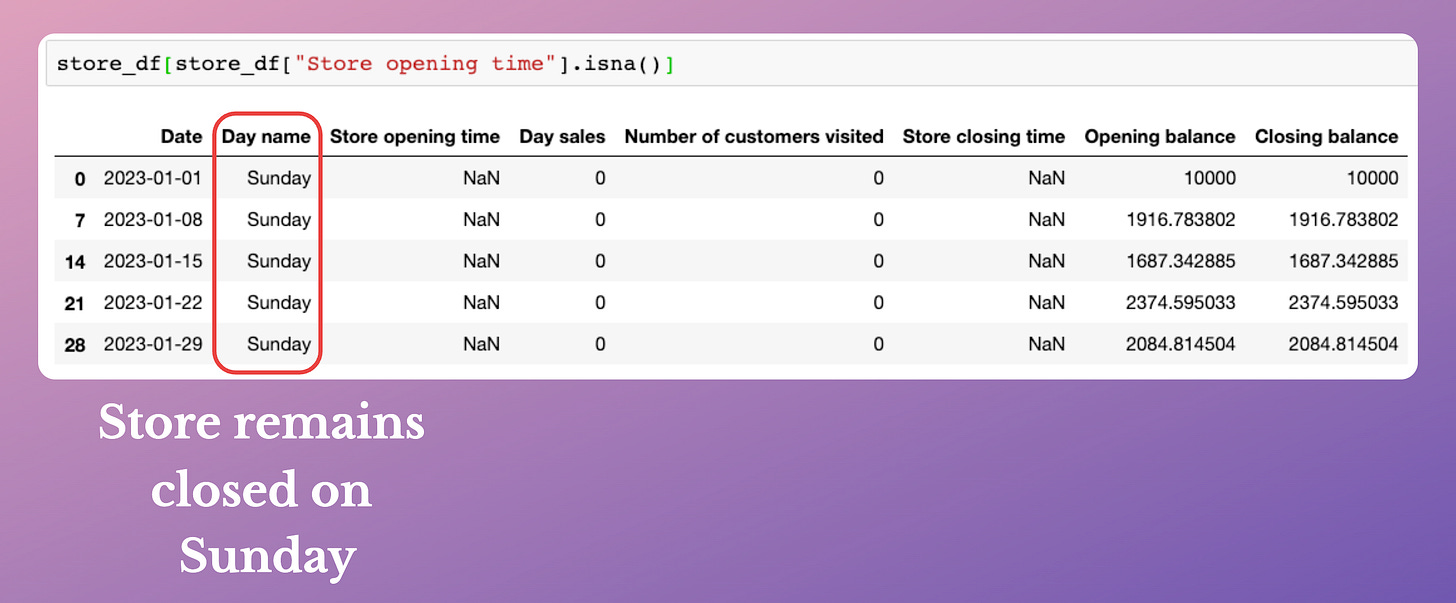Select the NaN cell in row 21
The width and height of the screenshot is (1456, 603).
(481, 302)
